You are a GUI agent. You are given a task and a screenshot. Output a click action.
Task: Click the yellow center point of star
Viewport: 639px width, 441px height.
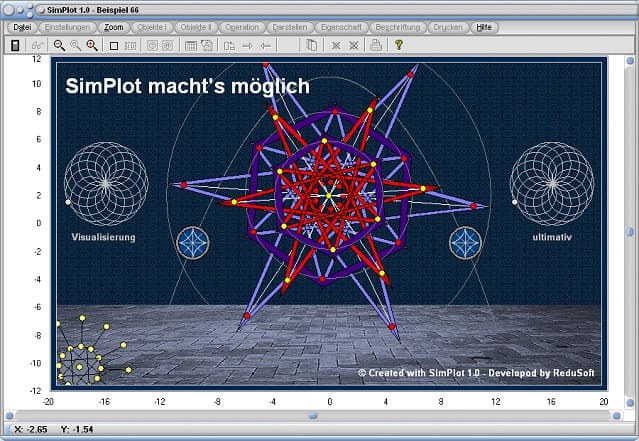(328, 196)
